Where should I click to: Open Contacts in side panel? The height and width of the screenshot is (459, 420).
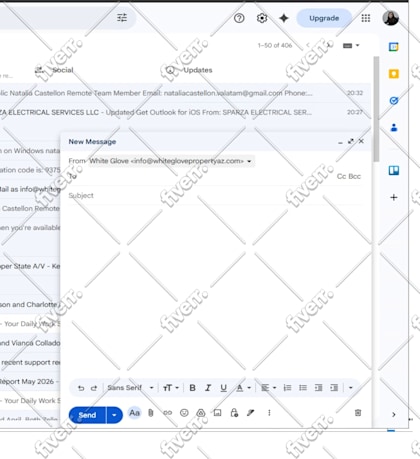(x=394, y=127)
